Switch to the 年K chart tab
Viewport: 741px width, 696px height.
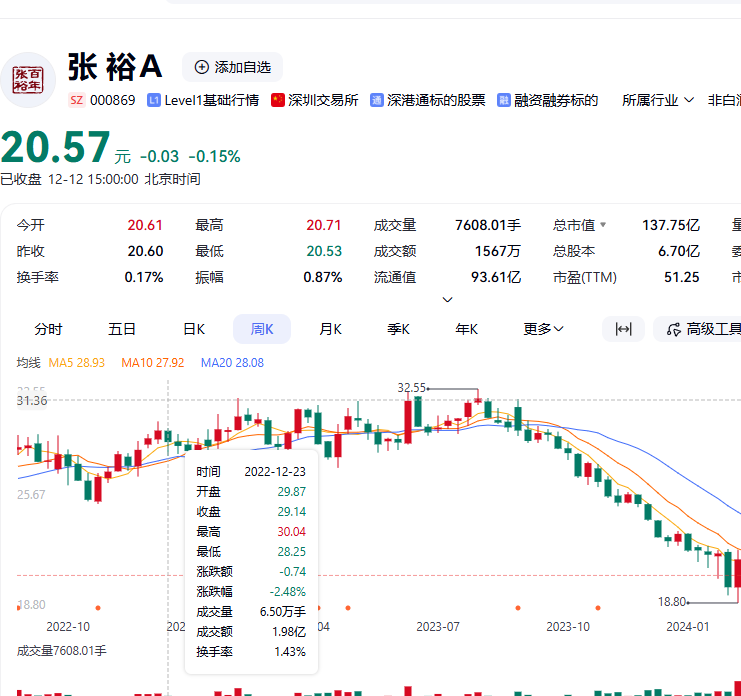tap(466, 329)
